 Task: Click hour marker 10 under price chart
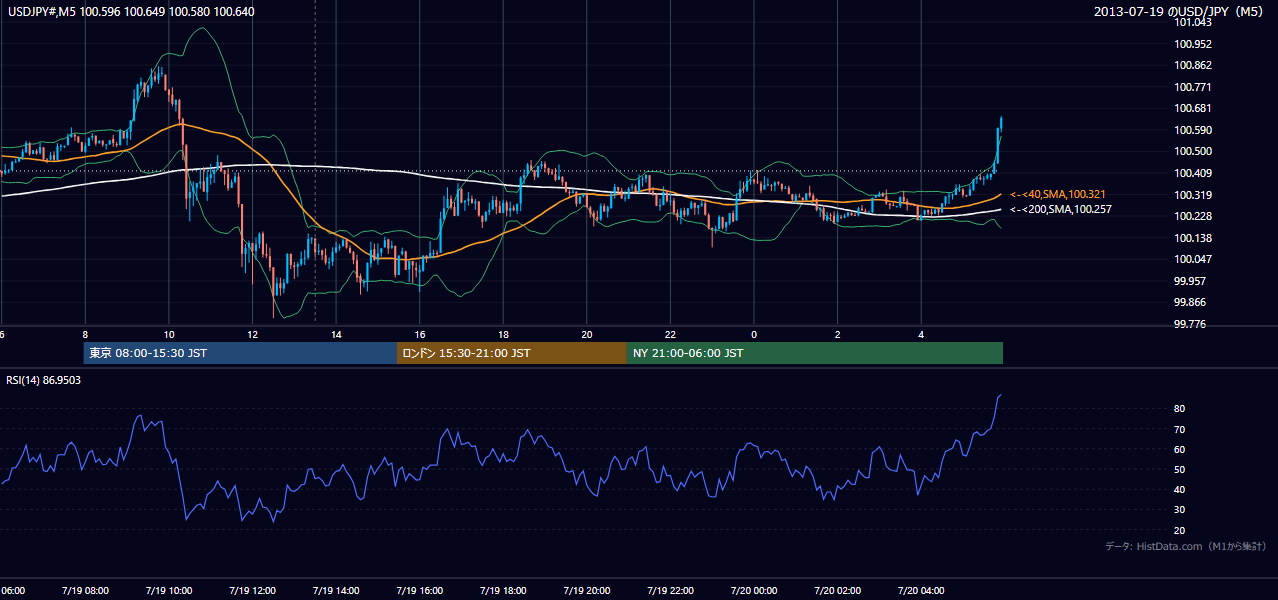[x=169, y=335]
